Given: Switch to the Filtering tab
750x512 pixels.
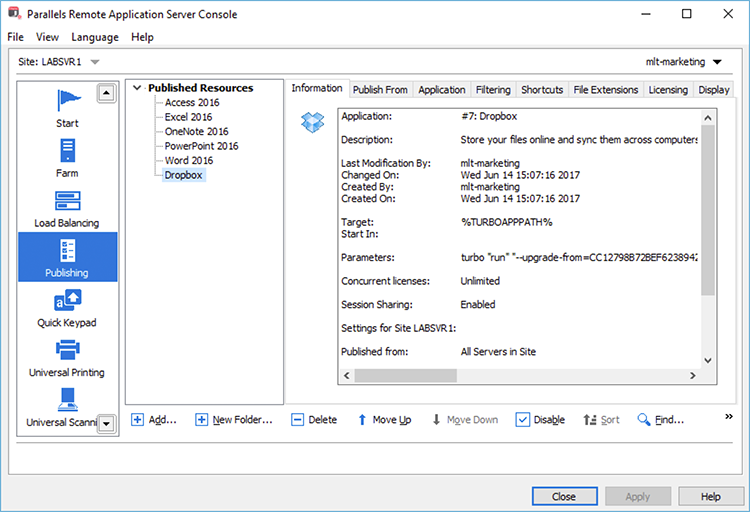Looking at the screenshot, I should pos(493,89).
